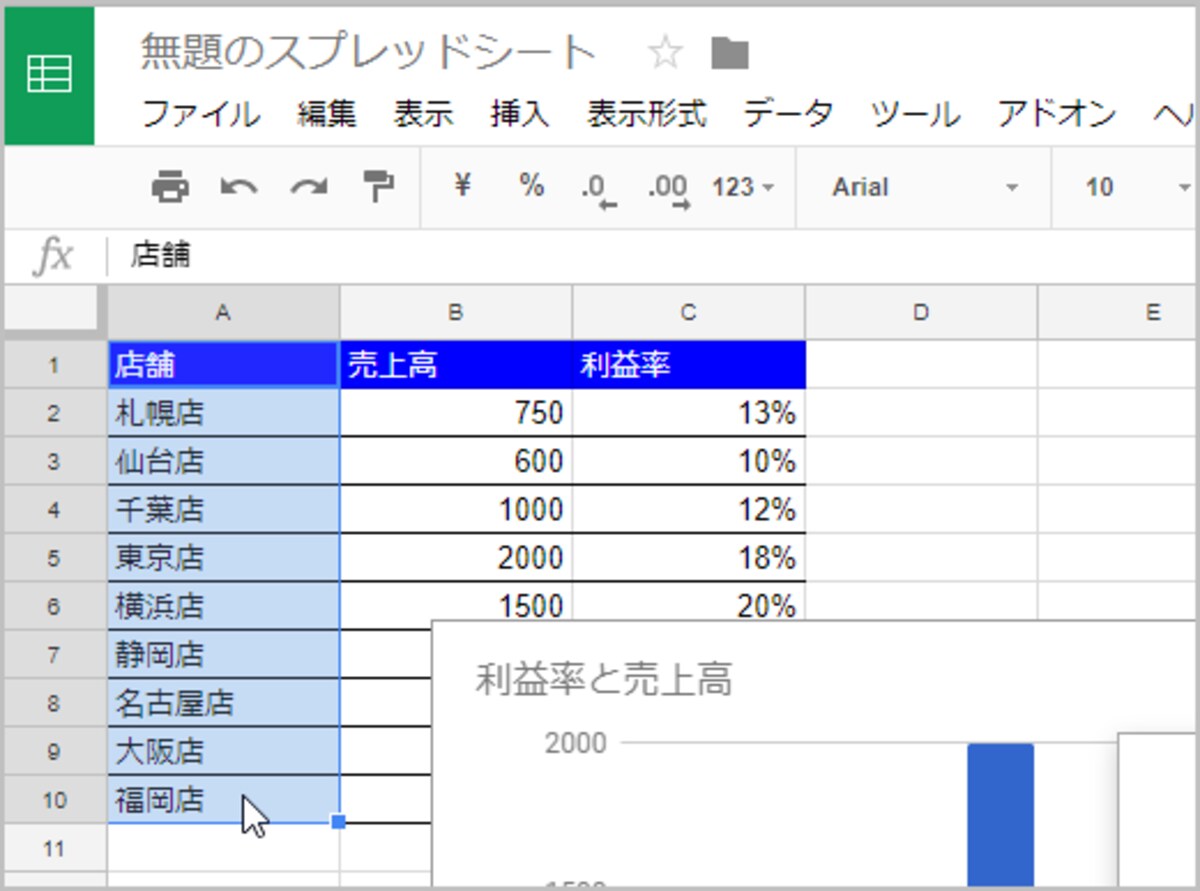Viewport: 1200px width, 891px height.
Task: Select the Paint format roller icon
Action: tap(377, 187)
